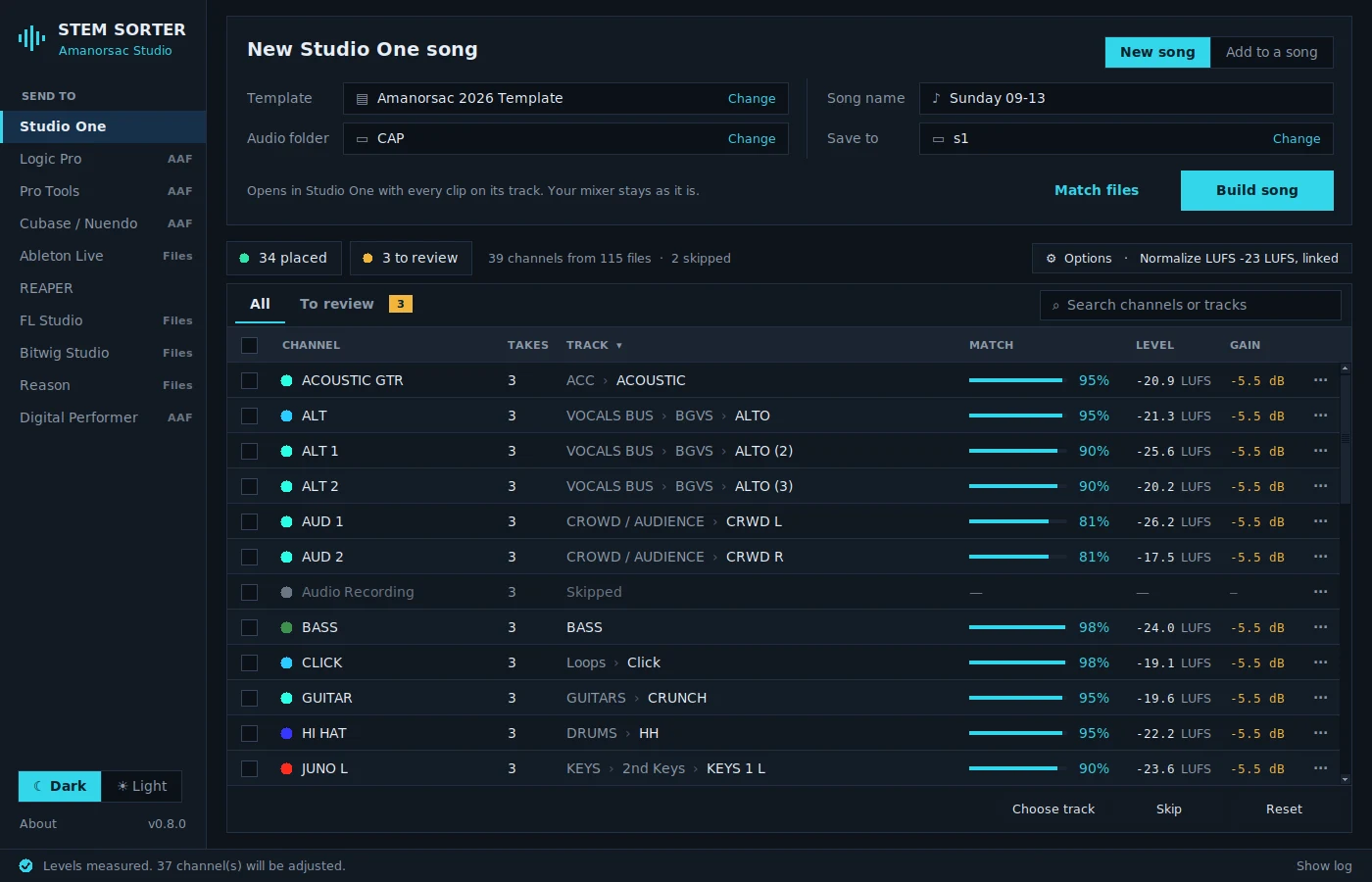
Task: Click the status dot of the CLICK channel
Action: point(286,662)
